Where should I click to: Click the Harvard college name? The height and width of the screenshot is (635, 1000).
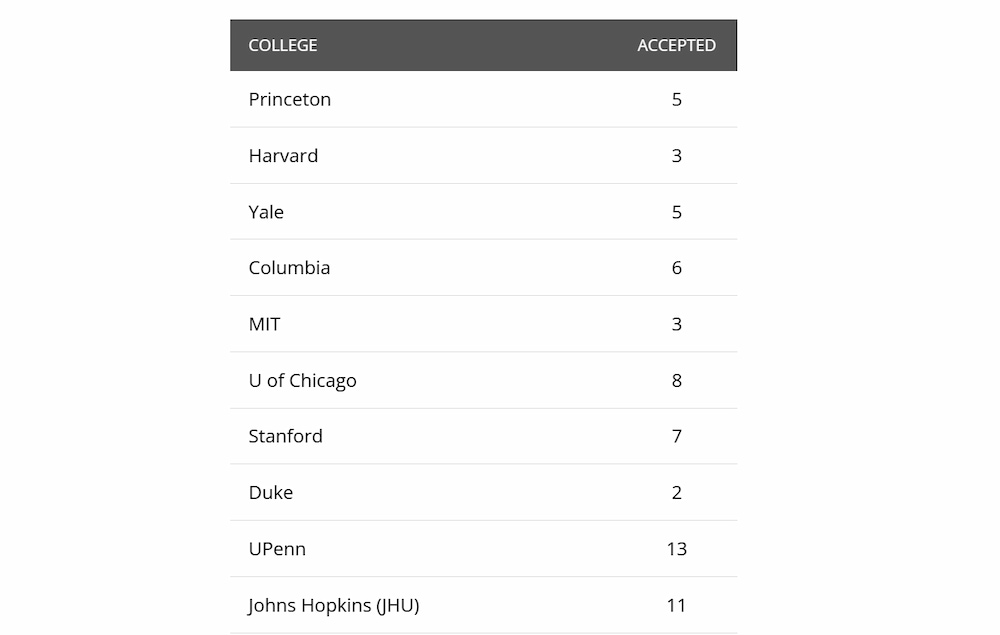point(283,156)
